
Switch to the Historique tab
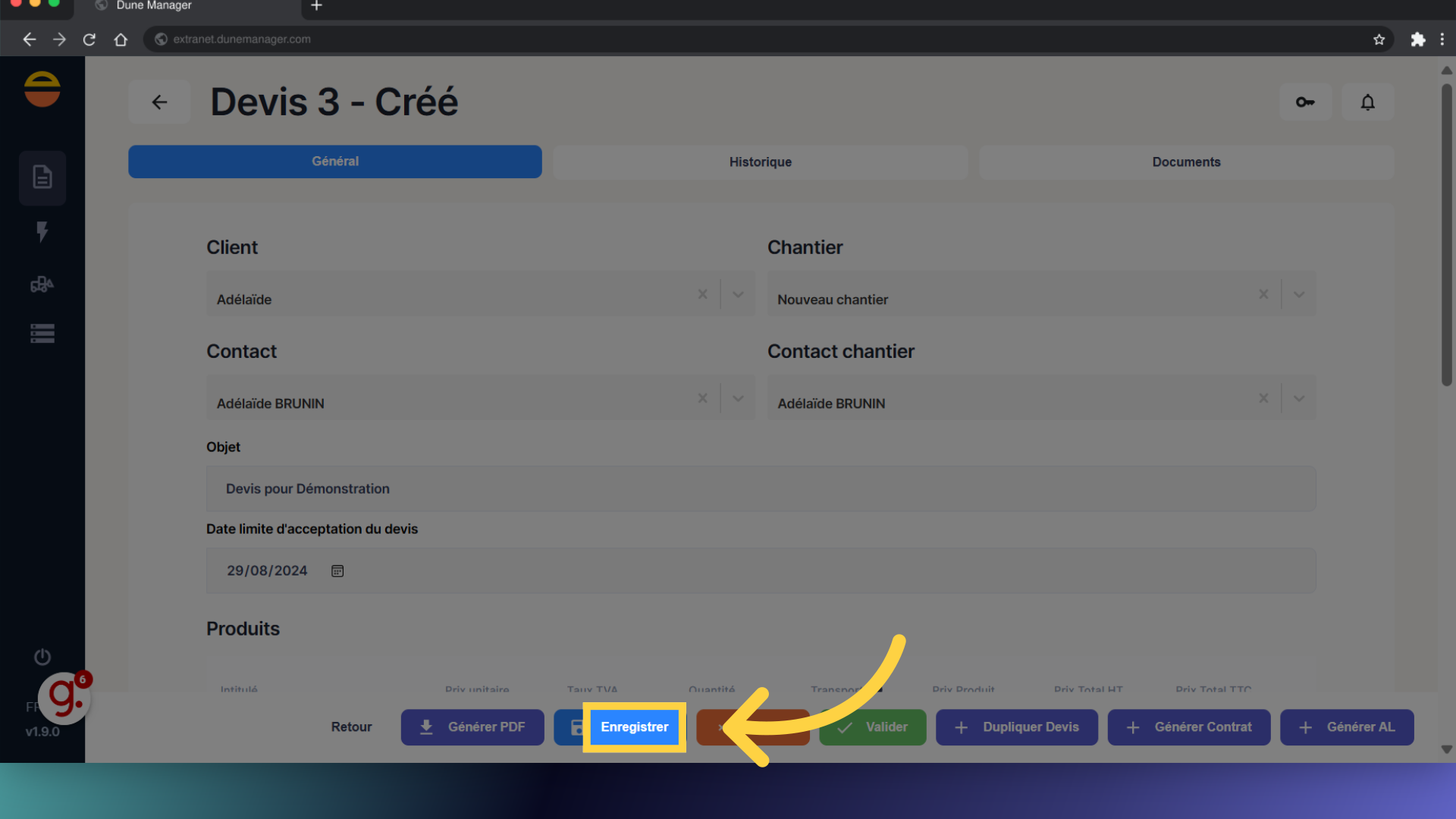[760, 162]
